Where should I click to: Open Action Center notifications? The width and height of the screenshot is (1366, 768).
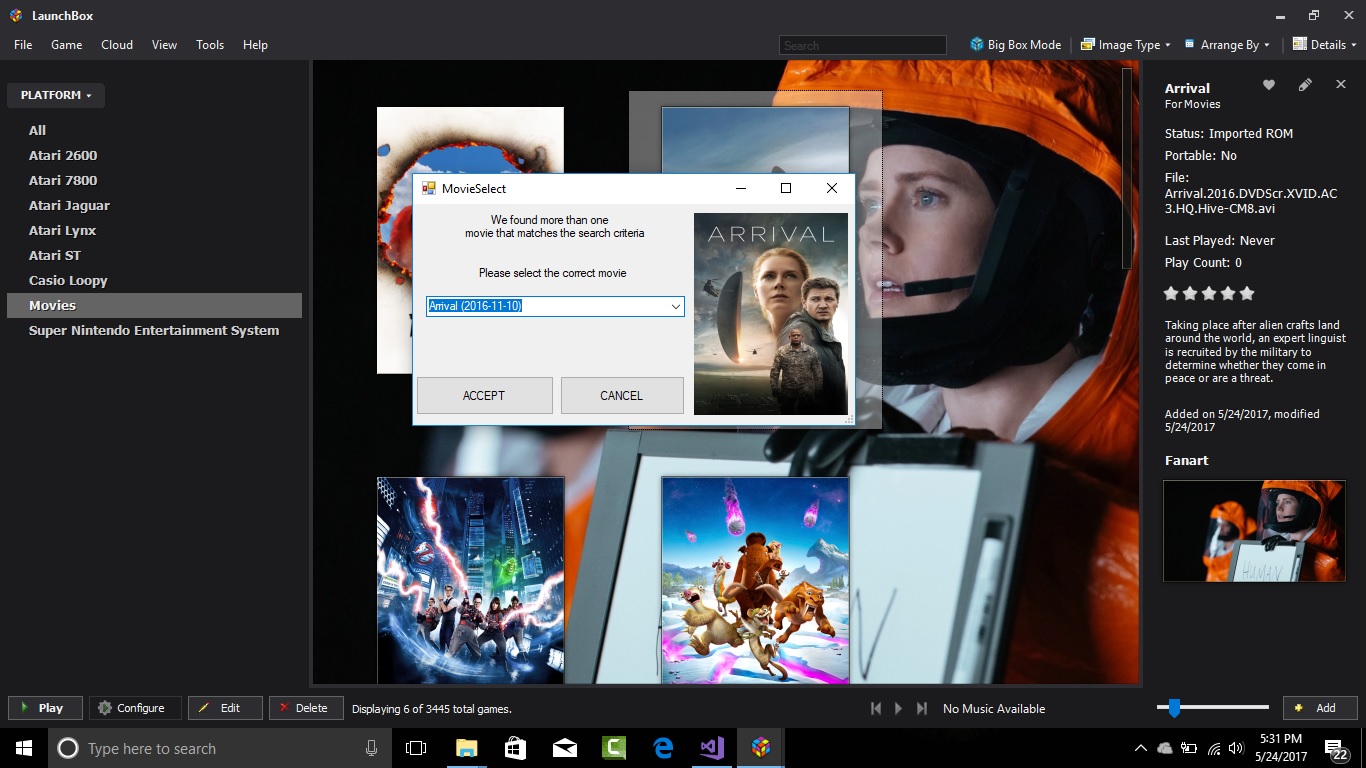coord(1336,748)
